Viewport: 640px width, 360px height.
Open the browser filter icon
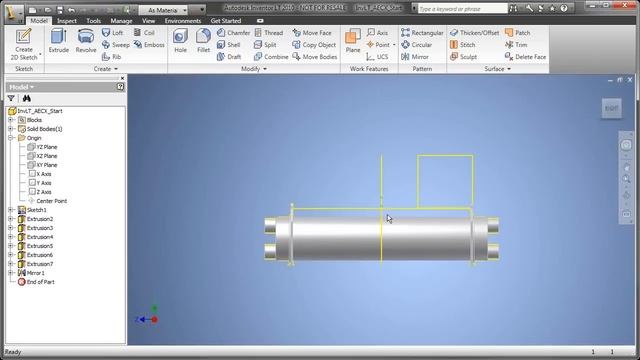(11, 98)
